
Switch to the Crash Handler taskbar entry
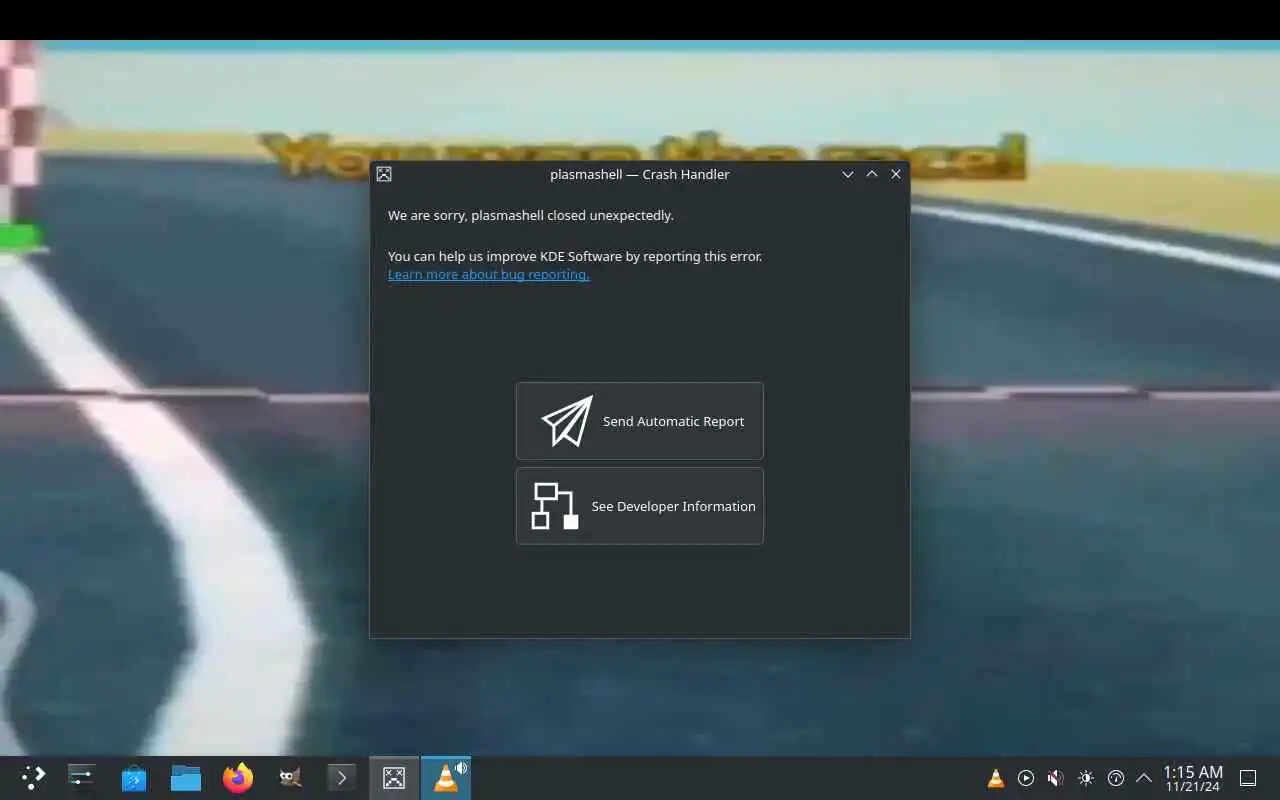394,777
